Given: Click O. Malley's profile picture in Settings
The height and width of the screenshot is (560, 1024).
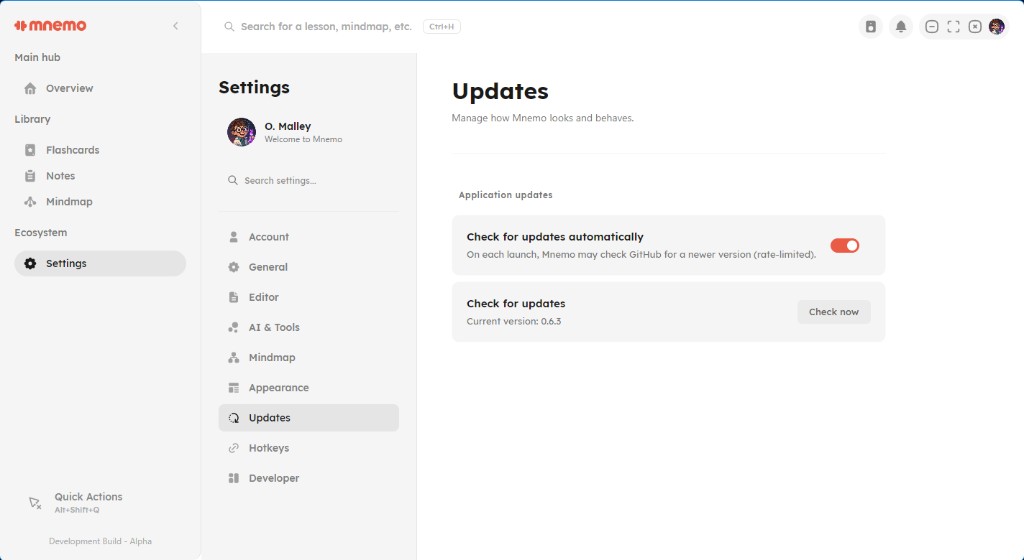Looking at the screenshot, I should coord(242,132).
